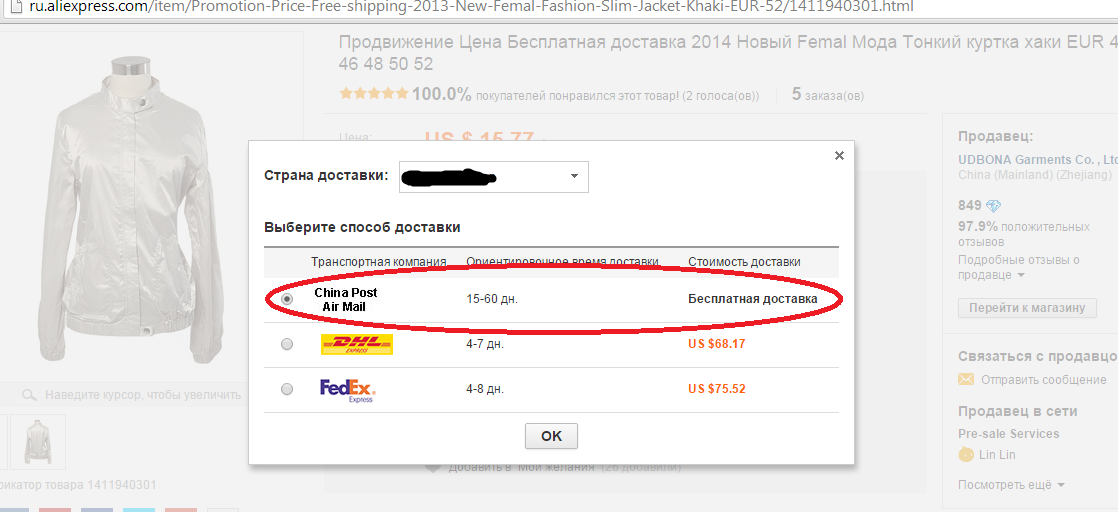The height and width of the screenshot is (512, 1118).
Task: Click the five-star product rating
Action: point(374,93)
